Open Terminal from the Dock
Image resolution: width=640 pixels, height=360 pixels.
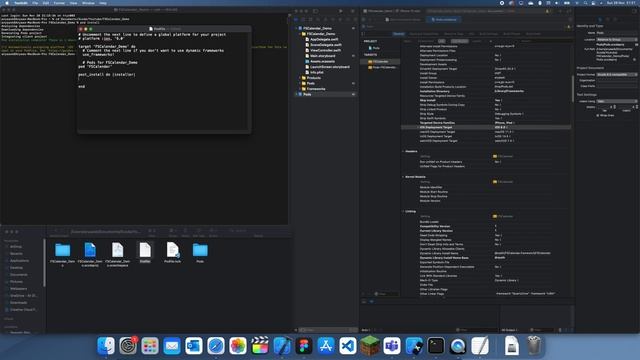click(436, 346)
